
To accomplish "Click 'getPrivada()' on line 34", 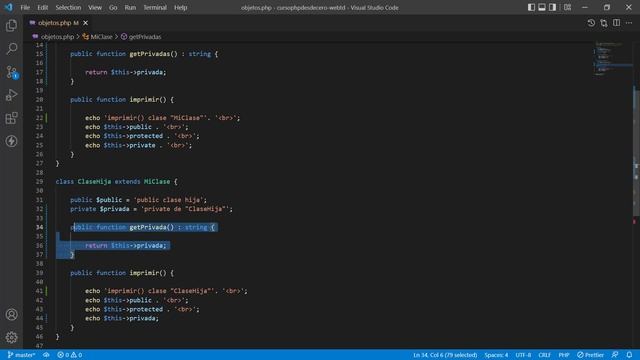I will [152, 227].
